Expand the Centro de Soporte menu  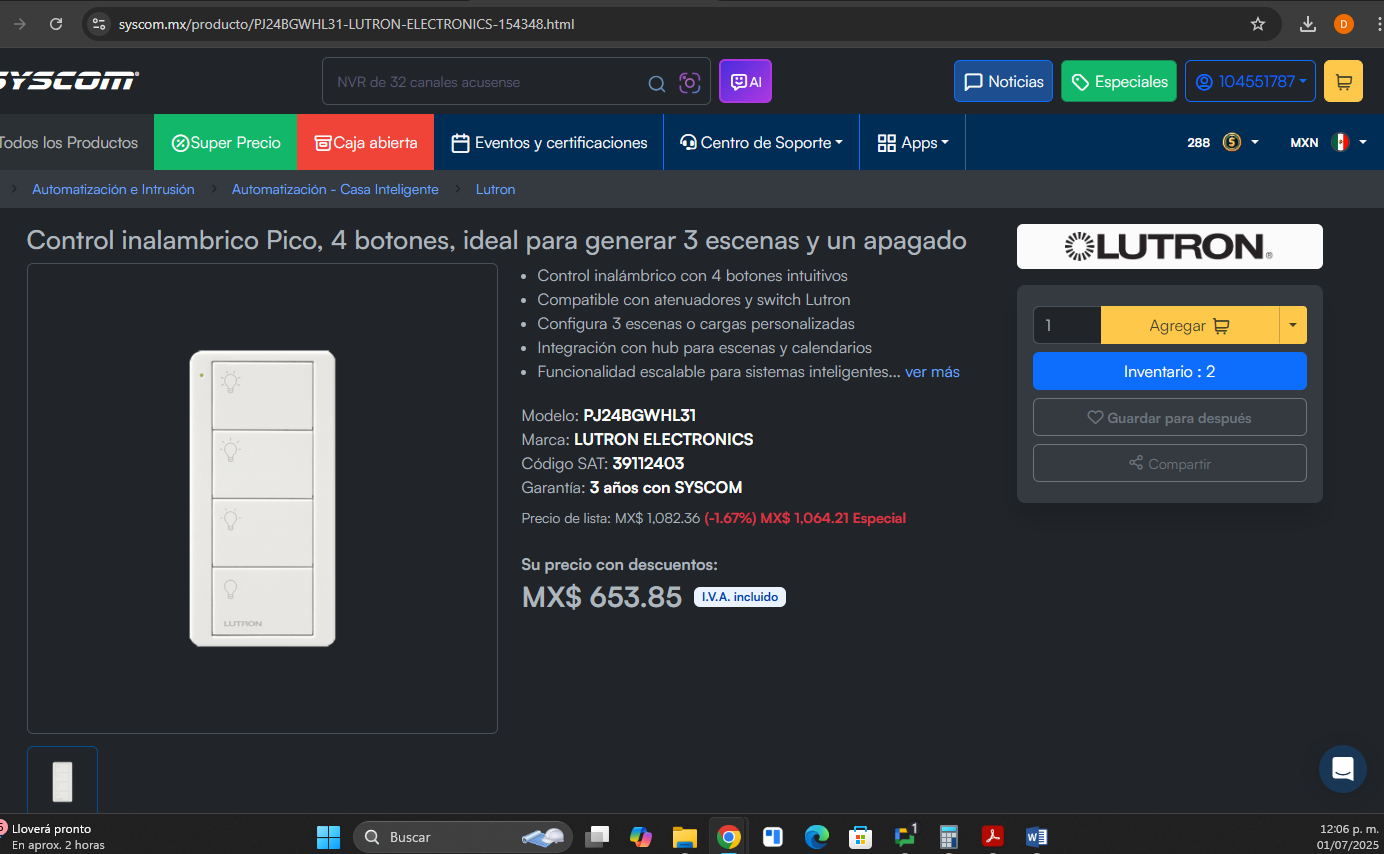point(761,143)
